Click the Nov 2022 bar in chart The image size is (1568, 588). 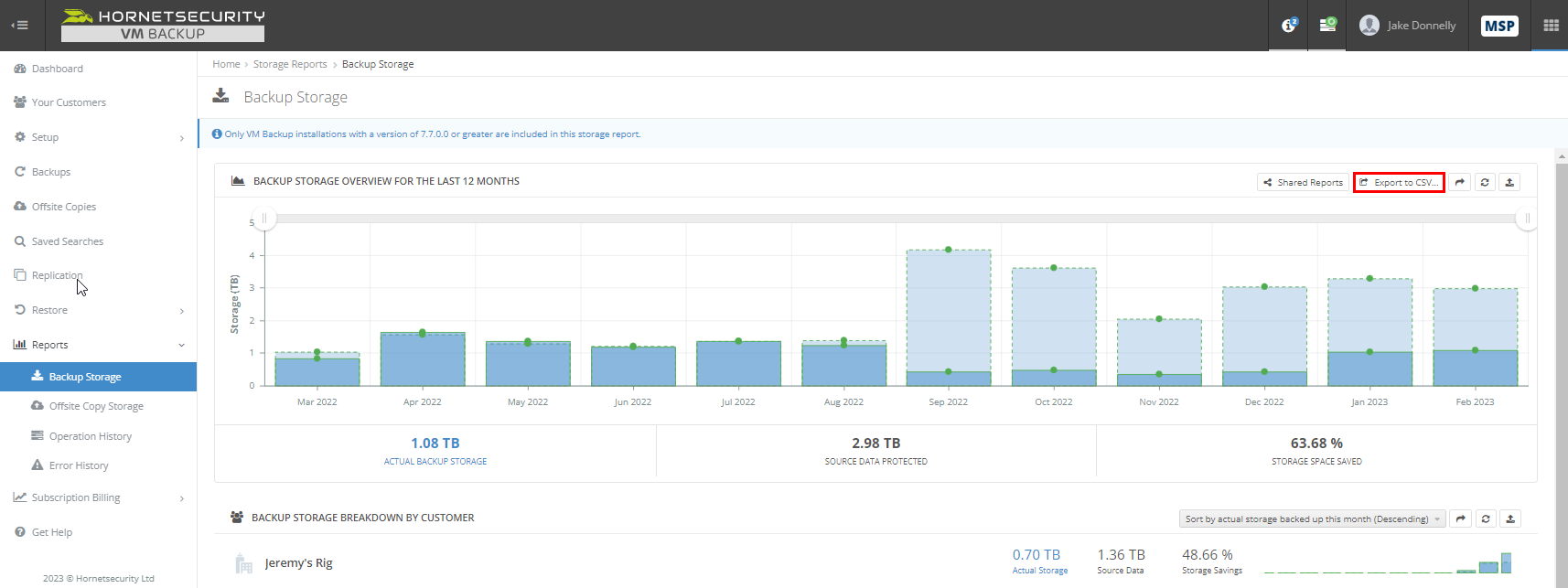(1159, 352)
